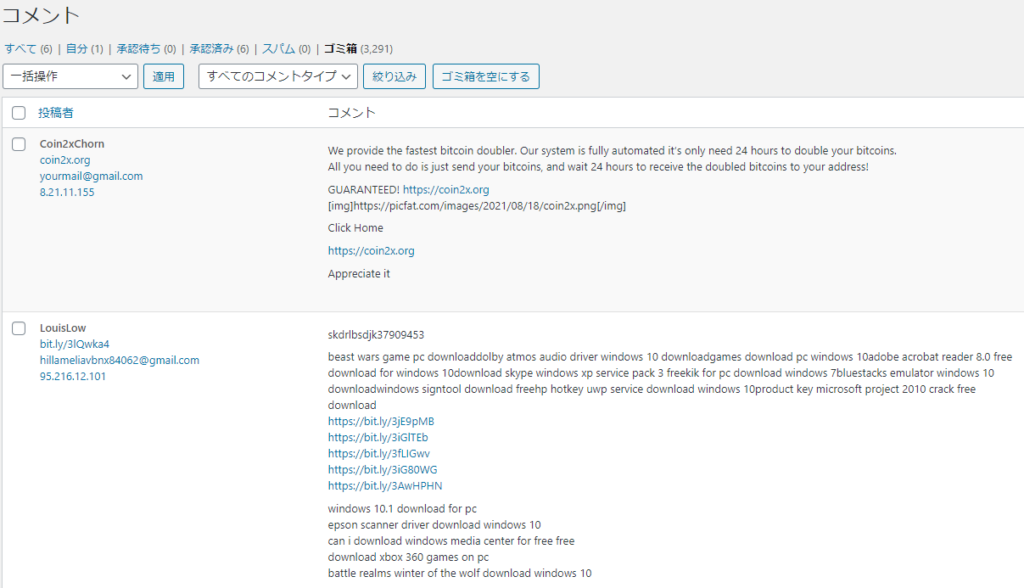Click text 'battle realms winter of the wolf'
This screenshot has width=1024, height=588.
click(403, 574)
